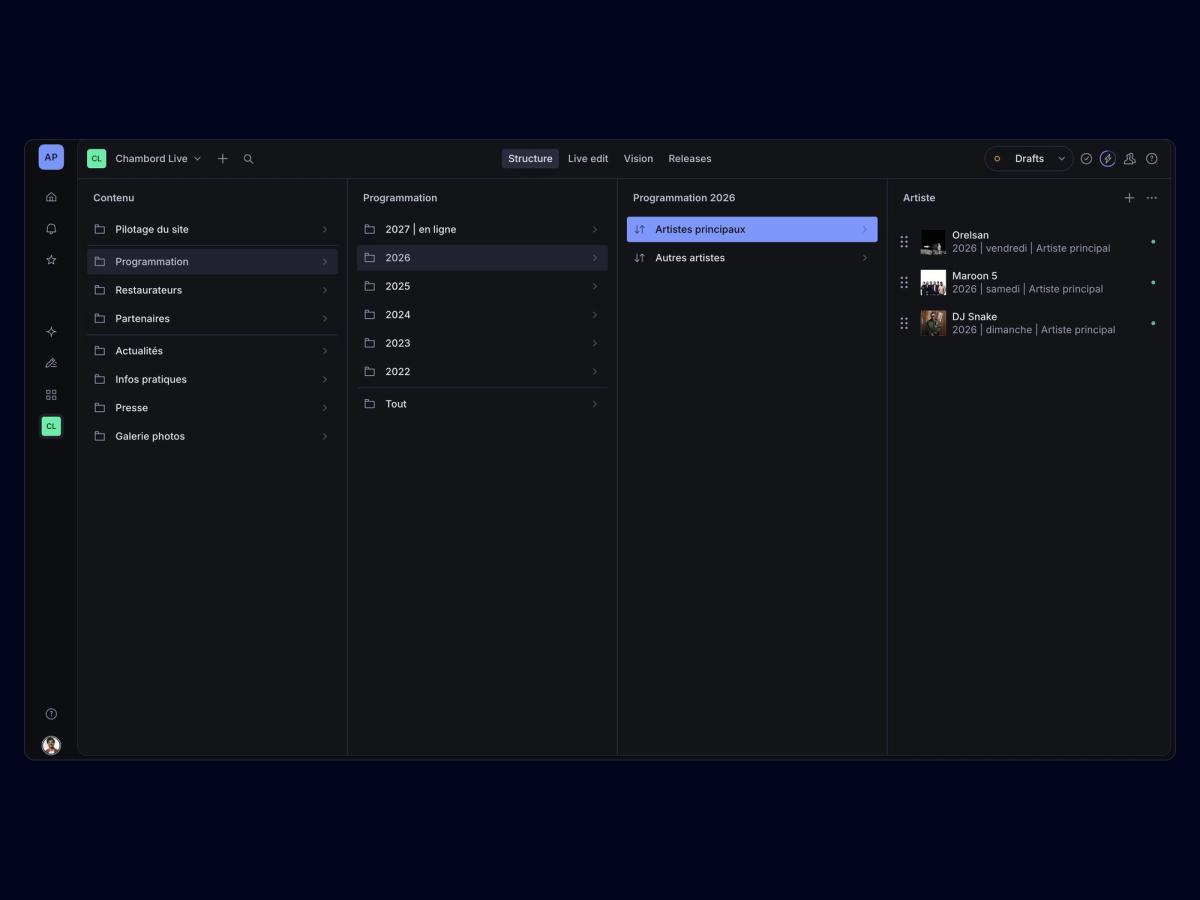Click the plus icon beside Chambord Live
The width and height of the screenshot is (1200, 900).
tap(223, 159)
